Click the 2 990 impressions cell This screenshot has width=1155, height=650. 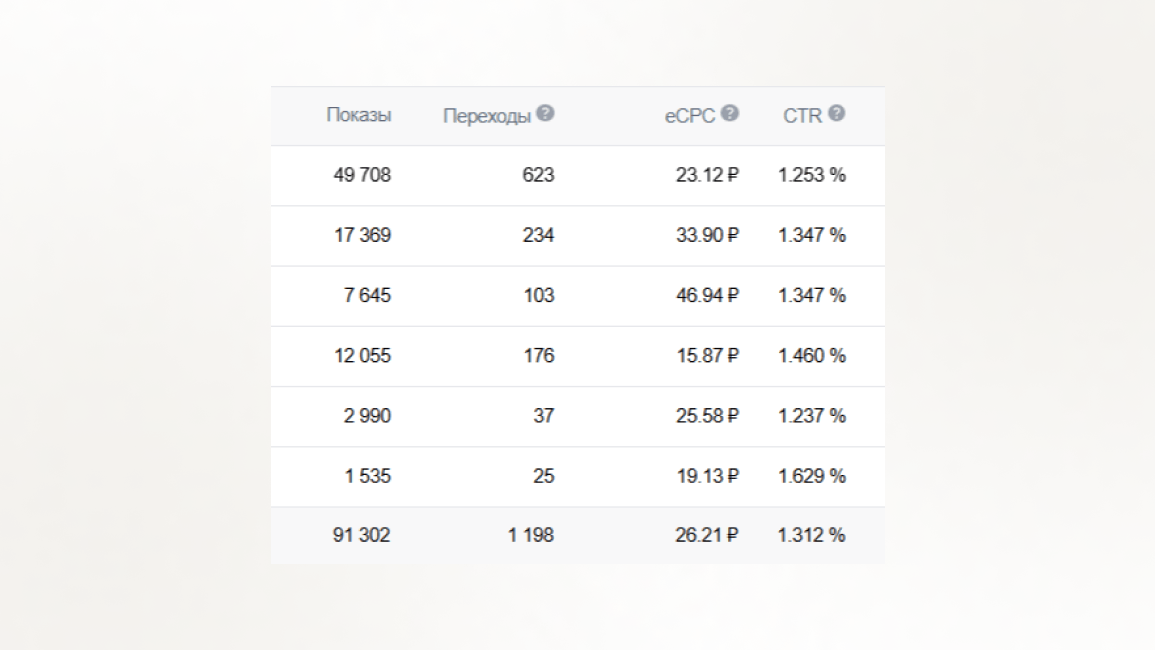(367, 415)
